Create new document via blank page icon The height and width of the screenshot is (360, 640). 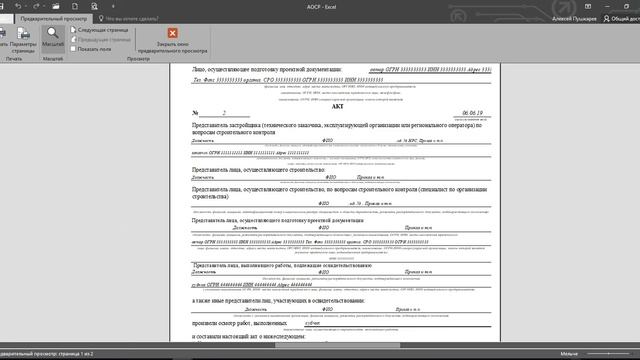coord(75,6)
